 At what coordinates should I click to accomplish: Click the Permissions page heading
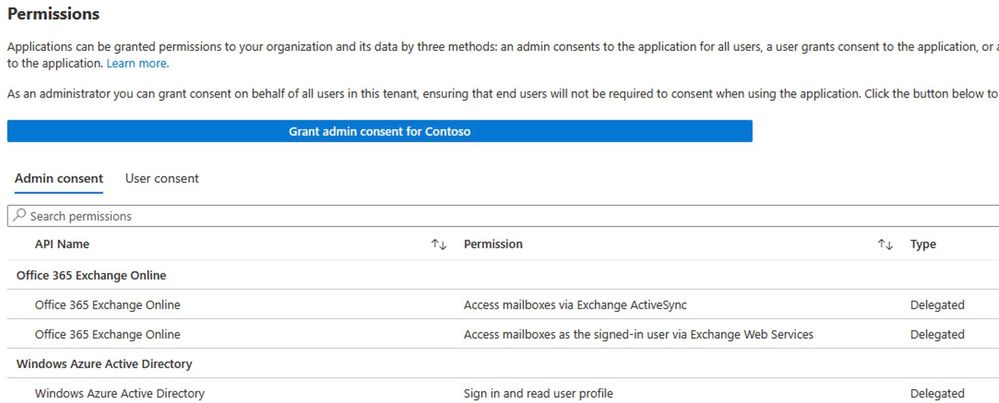[53, 15]
